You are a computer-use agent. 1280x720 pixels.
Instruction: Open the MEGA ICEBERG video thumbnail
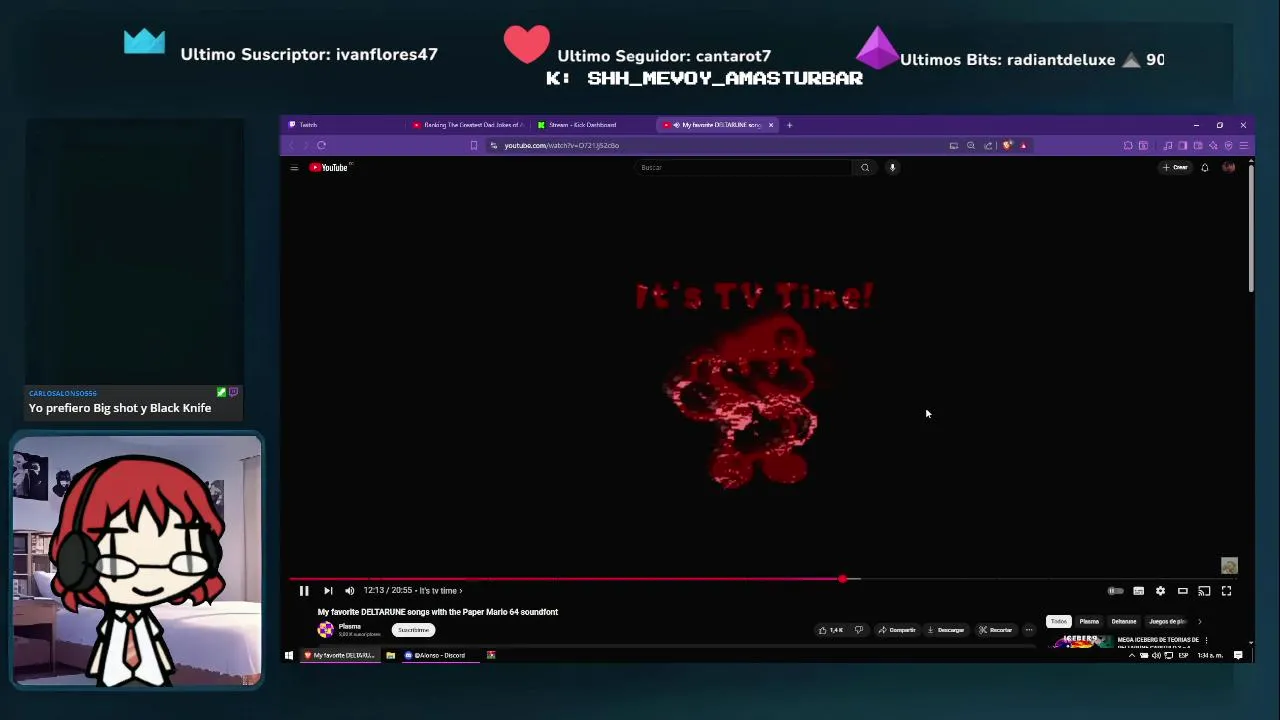(1080, 641)
